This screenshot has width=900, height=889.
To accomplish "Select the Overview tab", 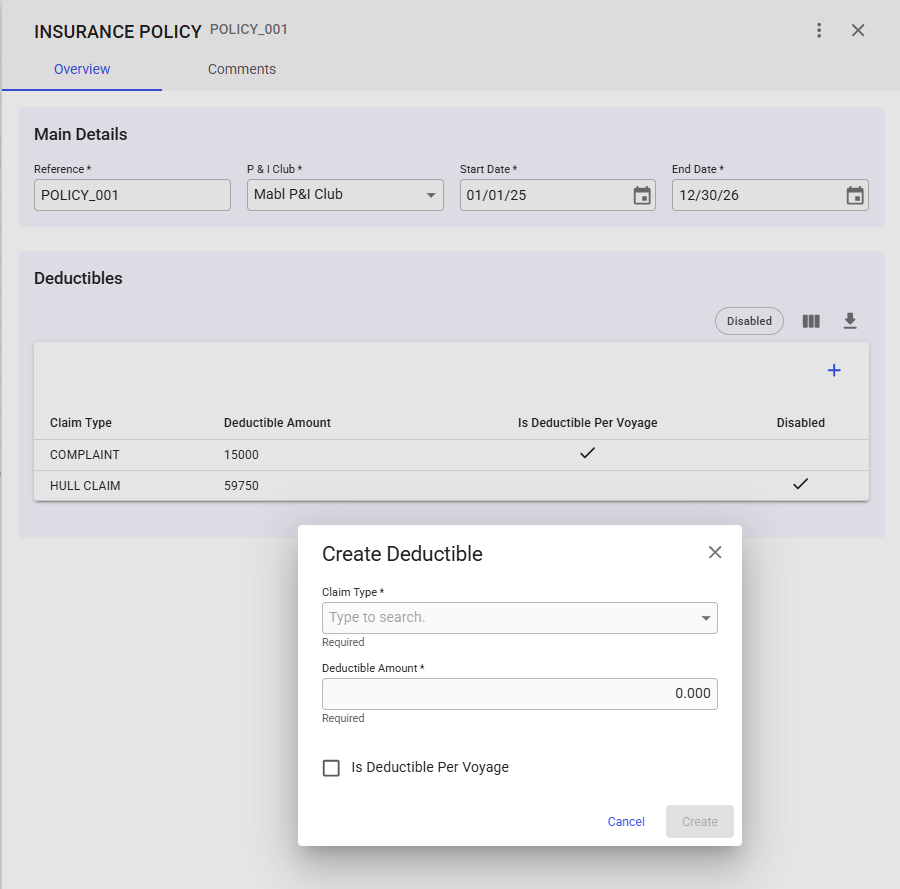I will click(x=82, y=69).
